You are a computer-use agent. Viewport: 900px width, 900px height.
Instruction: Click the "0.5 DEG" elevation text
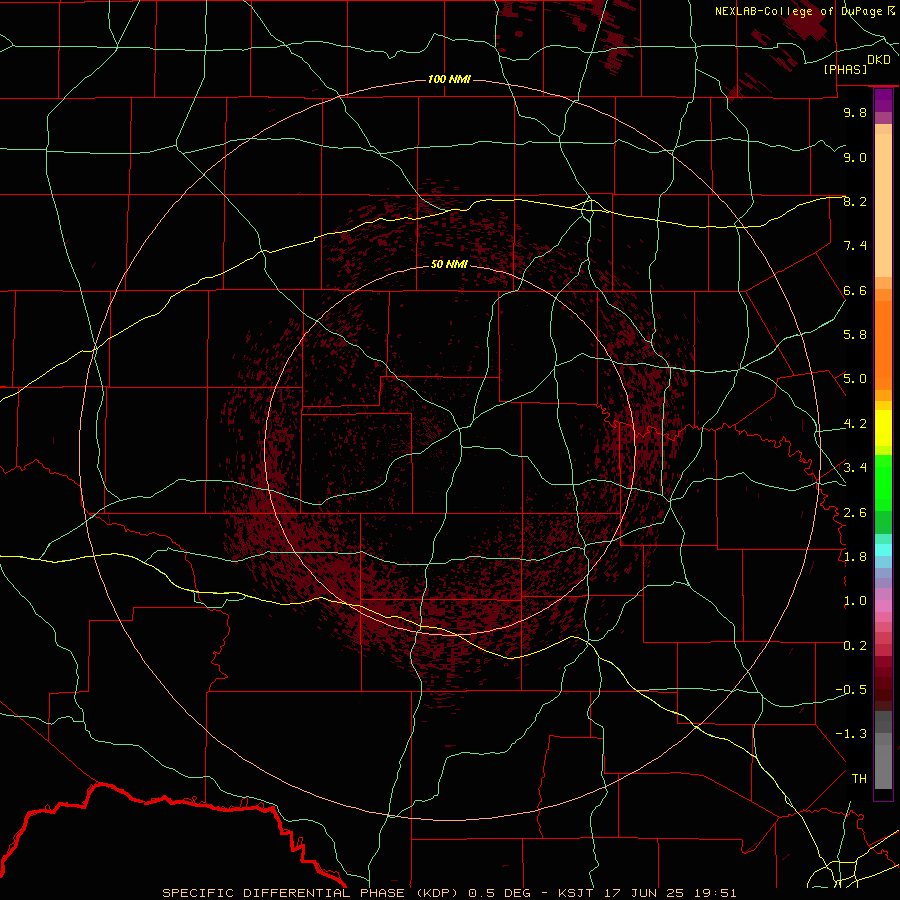pyautogui.click(x=501, y=893)
